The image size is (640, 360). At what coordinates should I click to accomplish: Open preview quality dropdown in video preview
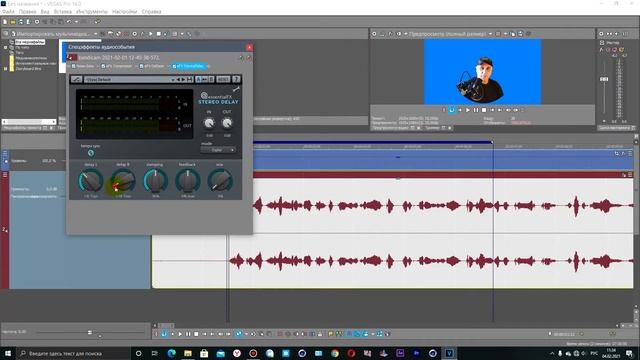pyautogui.click(x=491, y=34)
